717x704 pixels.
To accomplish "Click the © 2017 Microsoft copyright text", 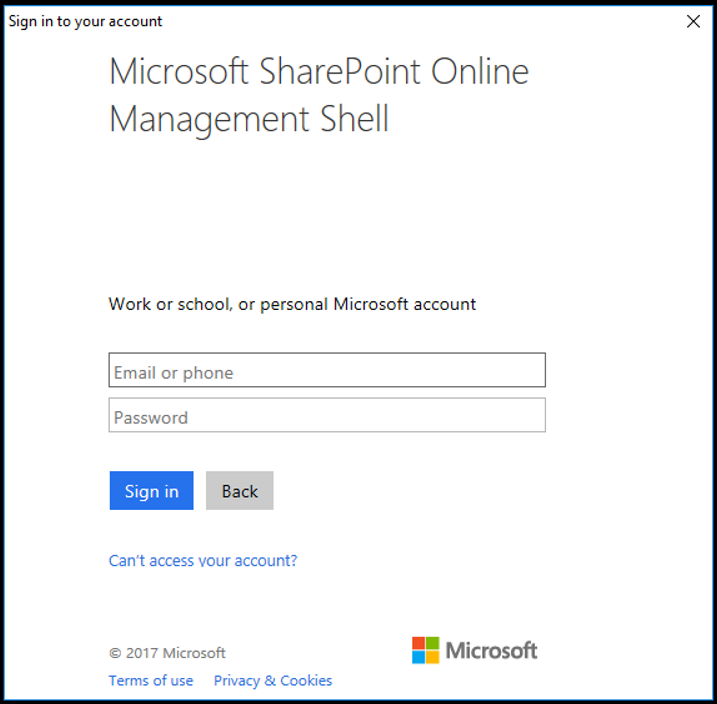I will point(167,653).
